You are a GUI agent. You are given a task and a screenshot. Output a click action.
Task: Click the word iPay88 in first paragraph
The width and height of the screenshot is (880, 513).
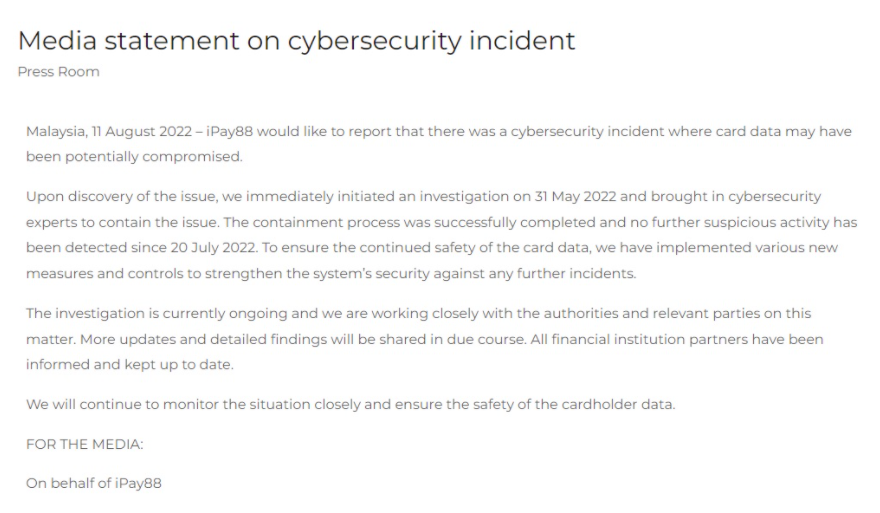(x=230, y=131)
